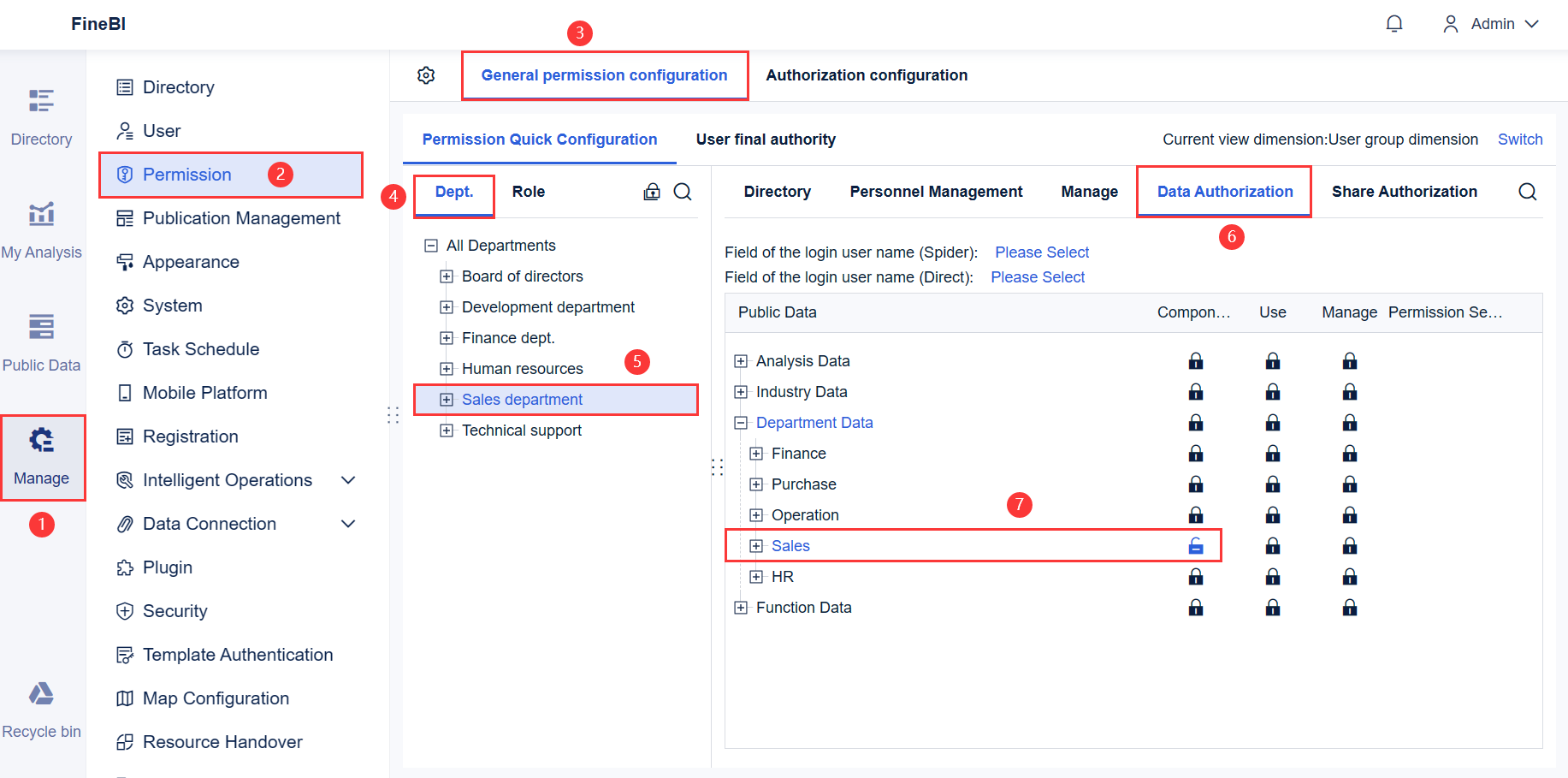Lock the unlocked Sales component permission
The height and width of the screenshot is (778, 1568).
click(1195, 545)
